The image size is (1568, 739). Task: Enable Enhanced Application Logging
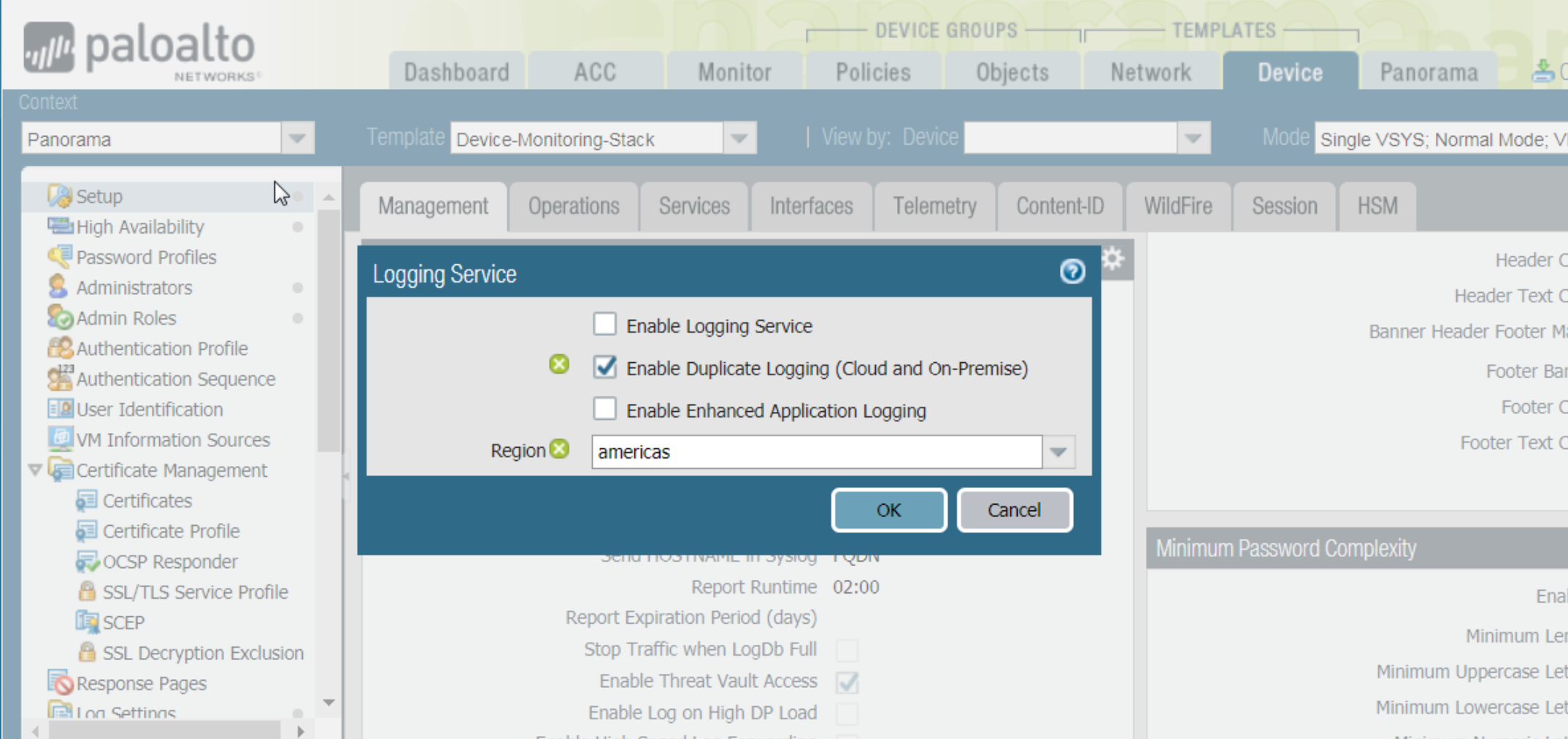pyautogui.click(x=604, y=409)
